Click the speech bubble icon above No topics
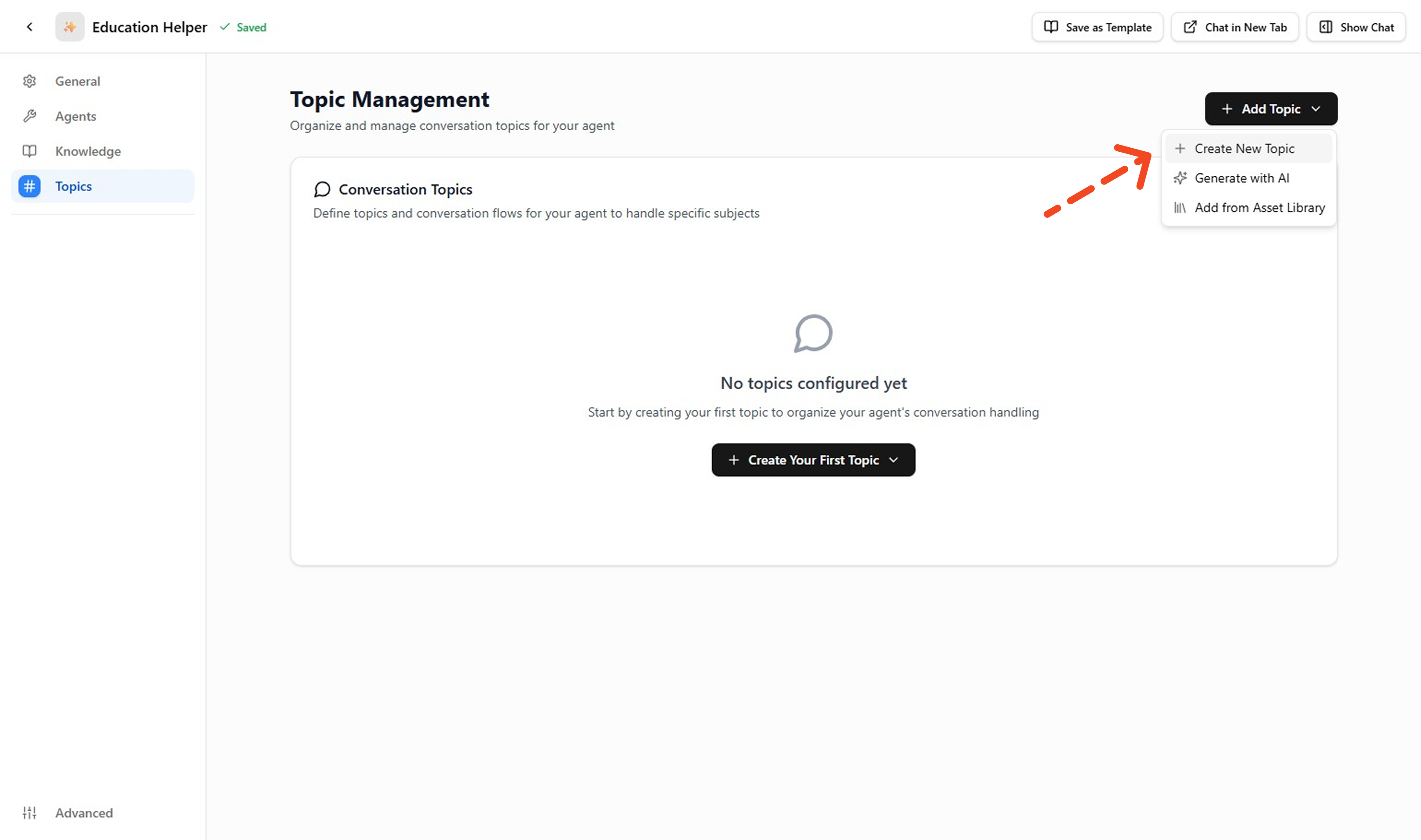This screenshot has width=1421, height=840. tap(813, 333)
